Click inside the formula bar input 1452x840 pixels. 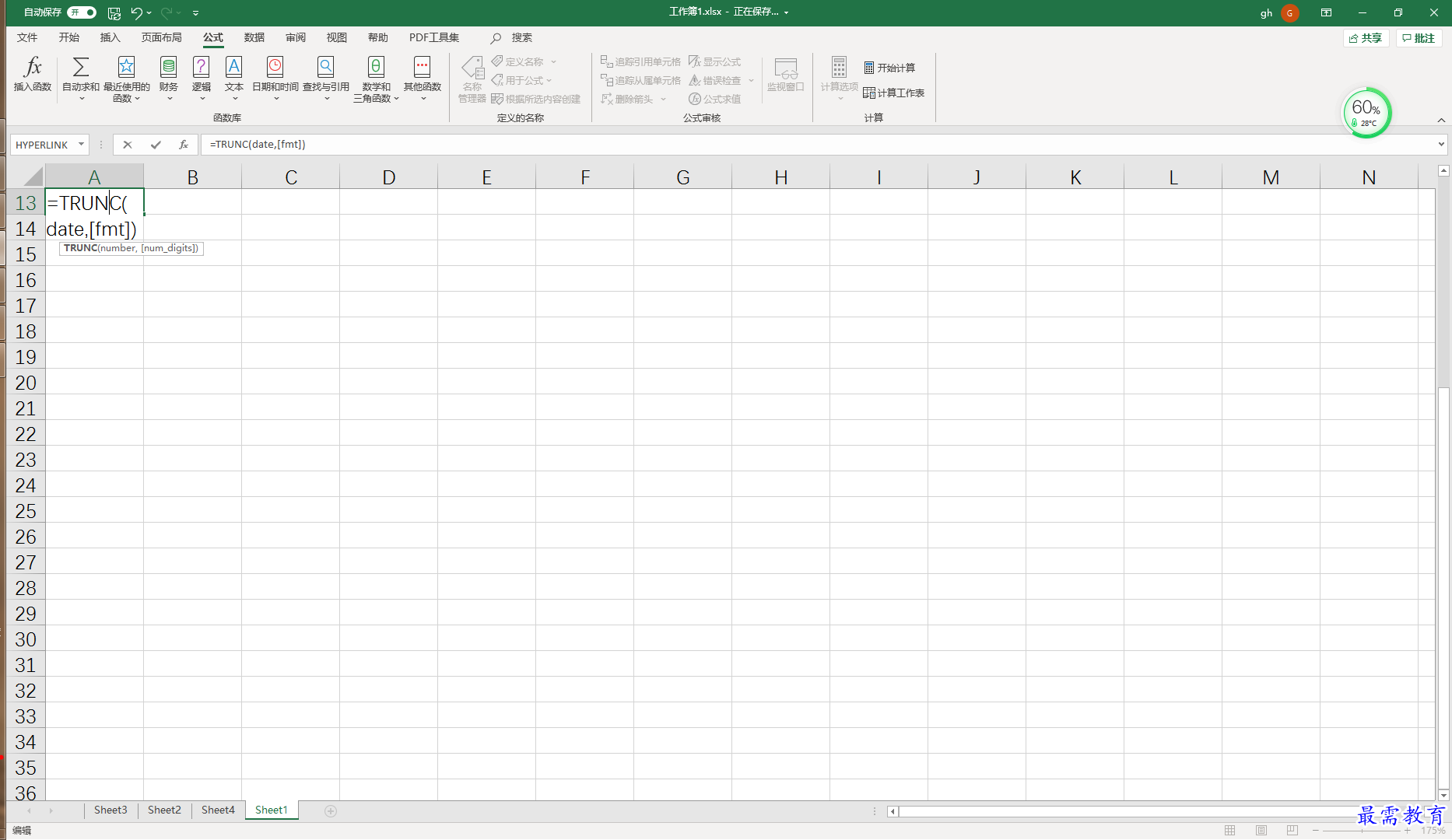click(817, 145)
